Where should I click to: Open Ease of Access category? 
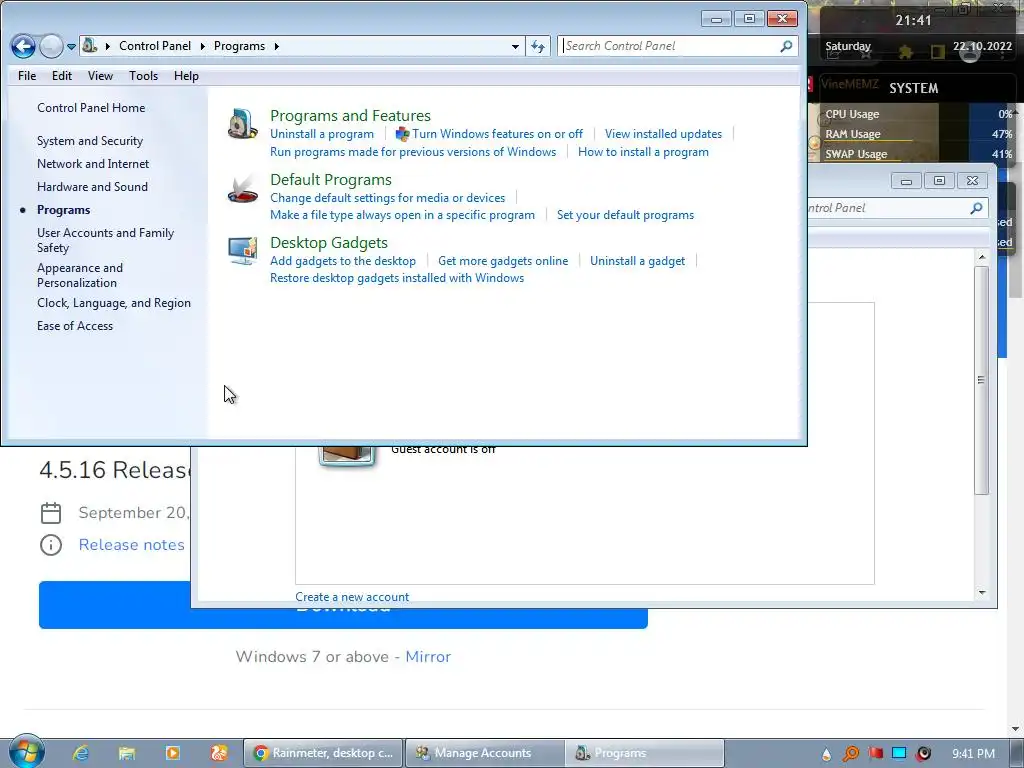tap(74, 326)
